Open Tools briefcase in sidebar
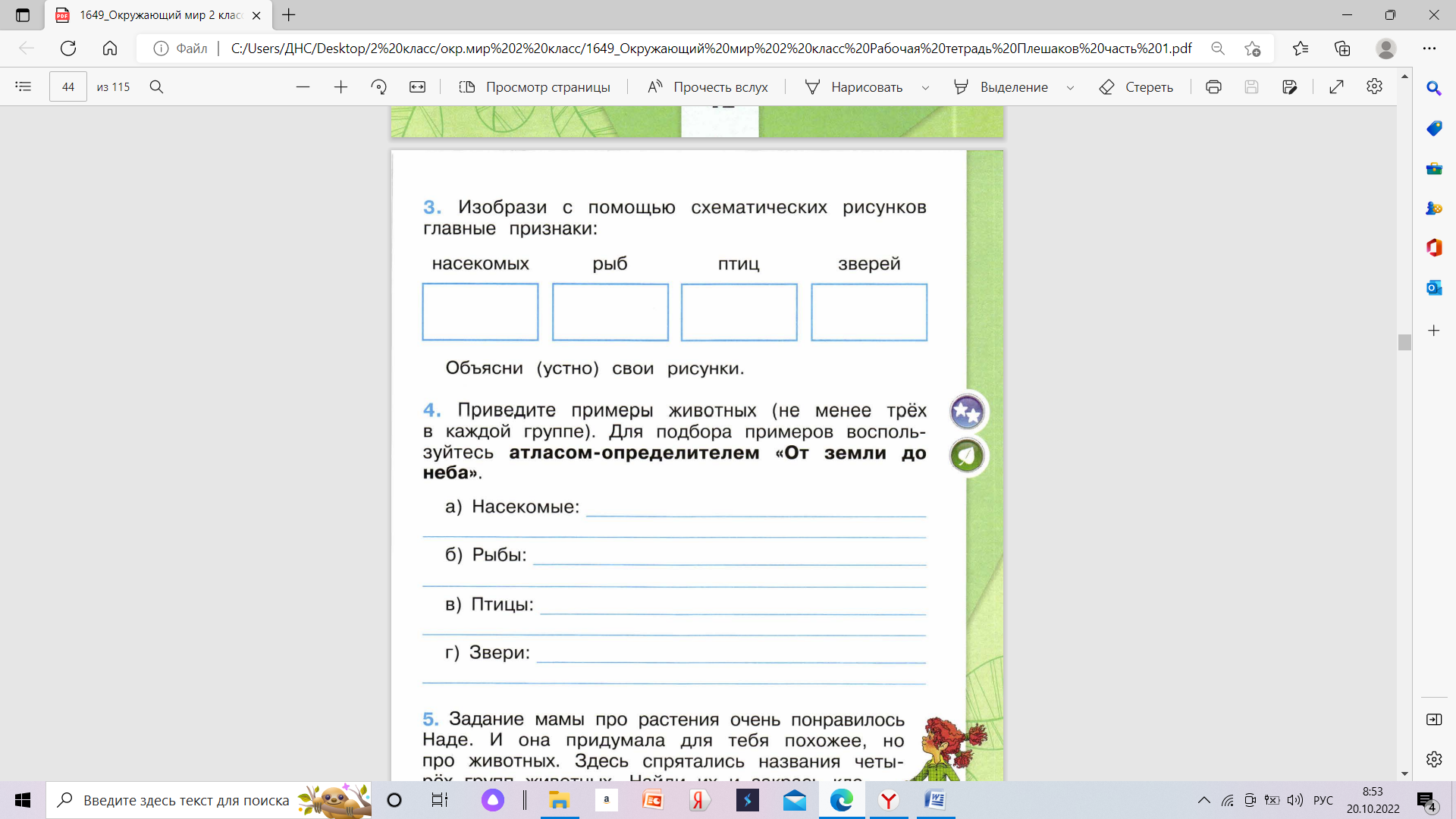This screenshot has height=819, width=1456. click(x=1434, y=168)
